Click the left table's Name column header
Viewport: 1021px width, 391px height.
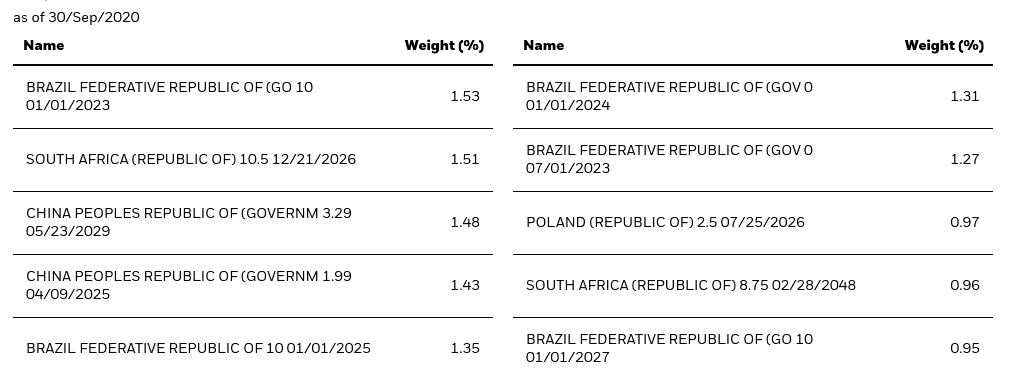click(x=44, y=46)
